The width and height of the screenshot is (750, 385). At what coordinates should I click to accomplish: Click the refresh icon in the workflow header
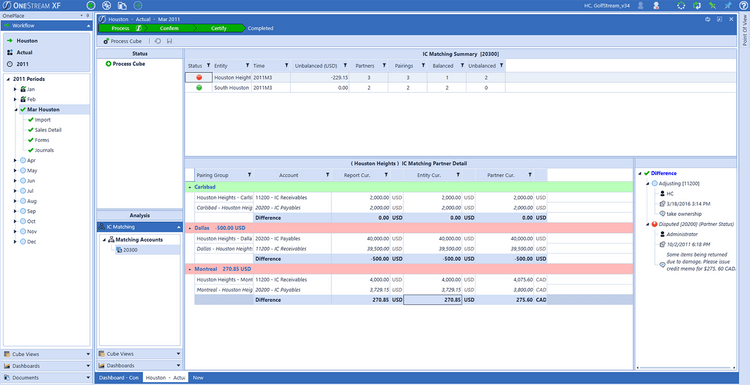tap(708, 19)
